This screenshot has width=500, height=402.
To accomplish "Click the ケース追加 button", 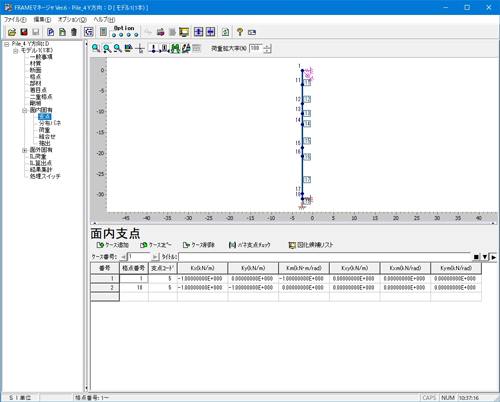I will (x=113, y=245).
